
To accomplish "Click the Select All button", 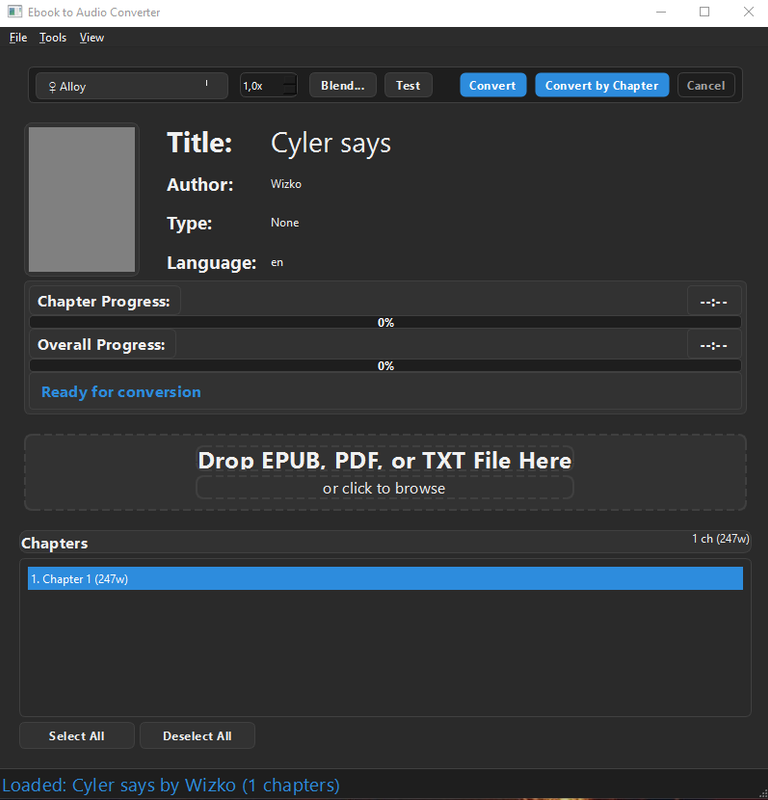I will tap(77, 736).
